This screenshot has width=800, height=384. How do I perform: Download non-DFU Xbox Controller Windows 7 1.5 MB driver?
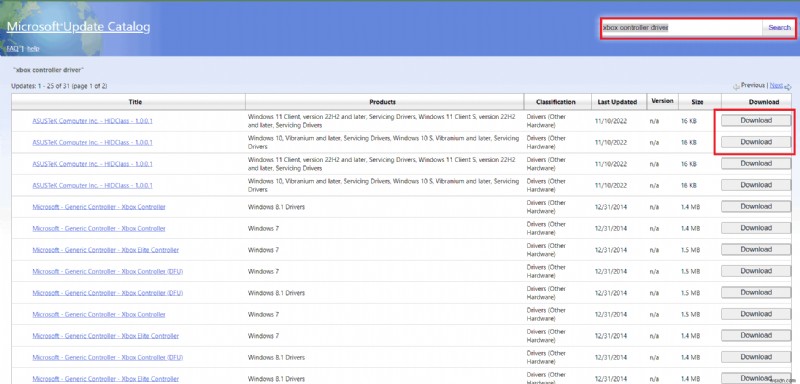coord(756,314)
